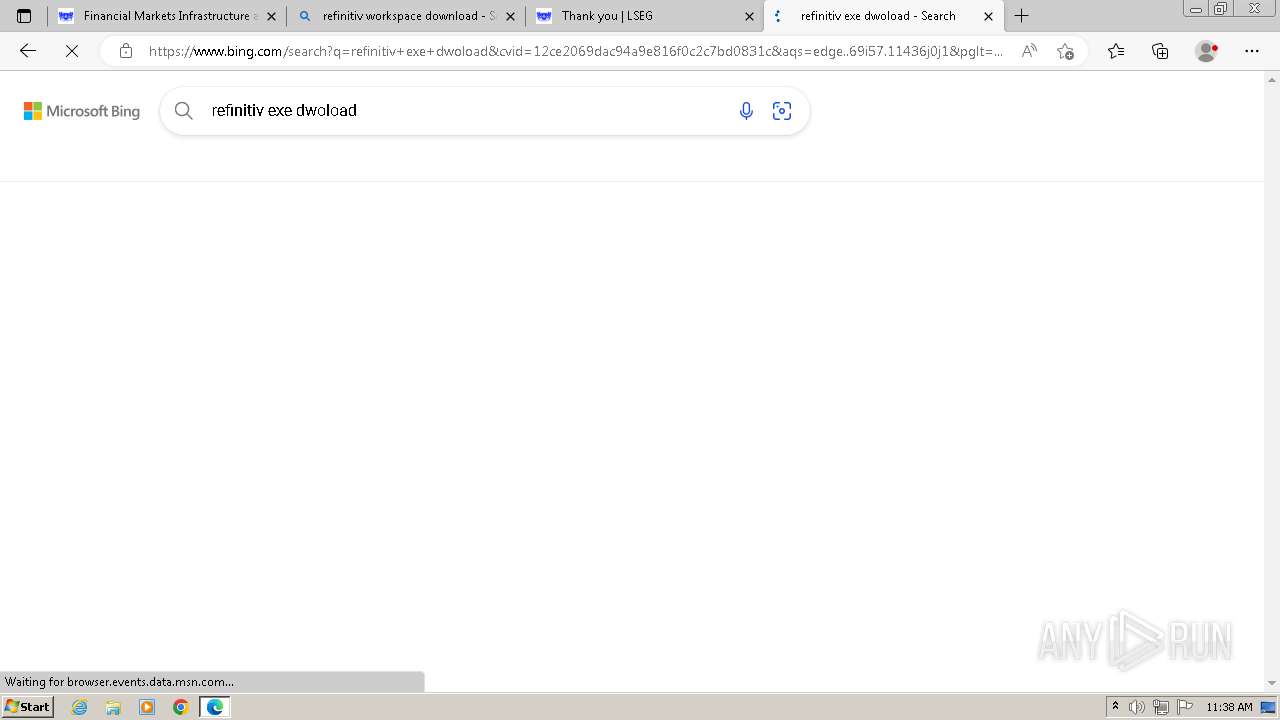Show hidden system tray icons

coord(1115,706)
